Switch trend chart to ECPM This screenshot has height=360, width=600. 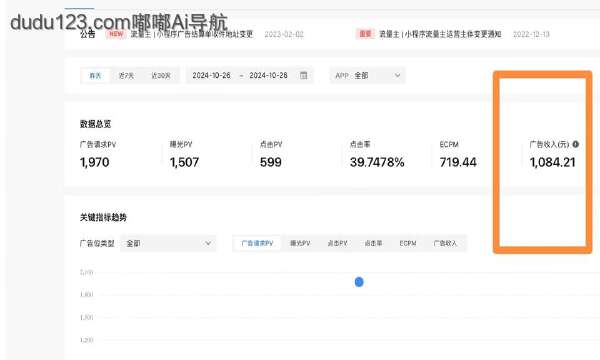pyautogui.click(x=408, y=243)
